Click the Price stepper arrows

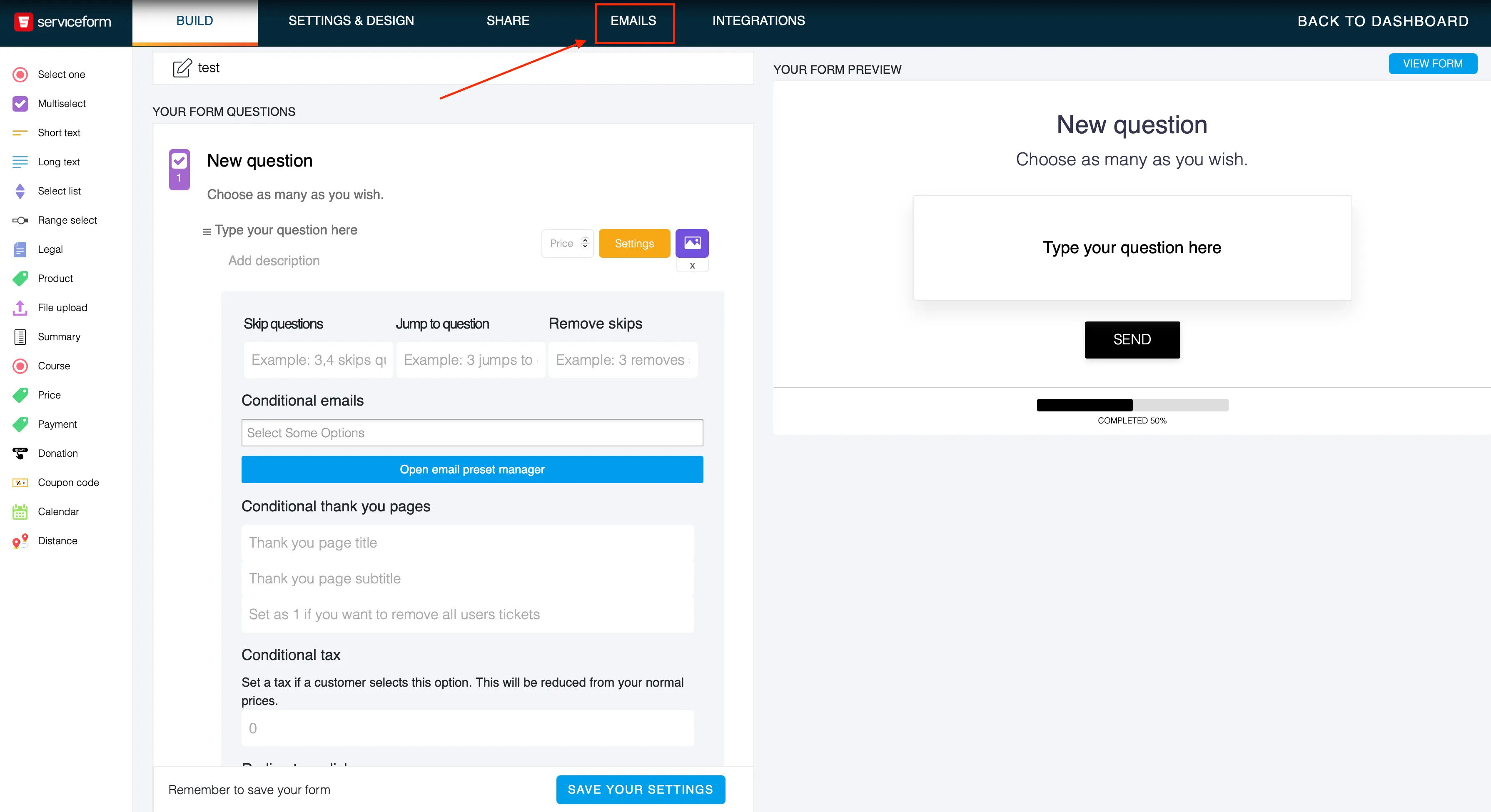coord(585,243)
